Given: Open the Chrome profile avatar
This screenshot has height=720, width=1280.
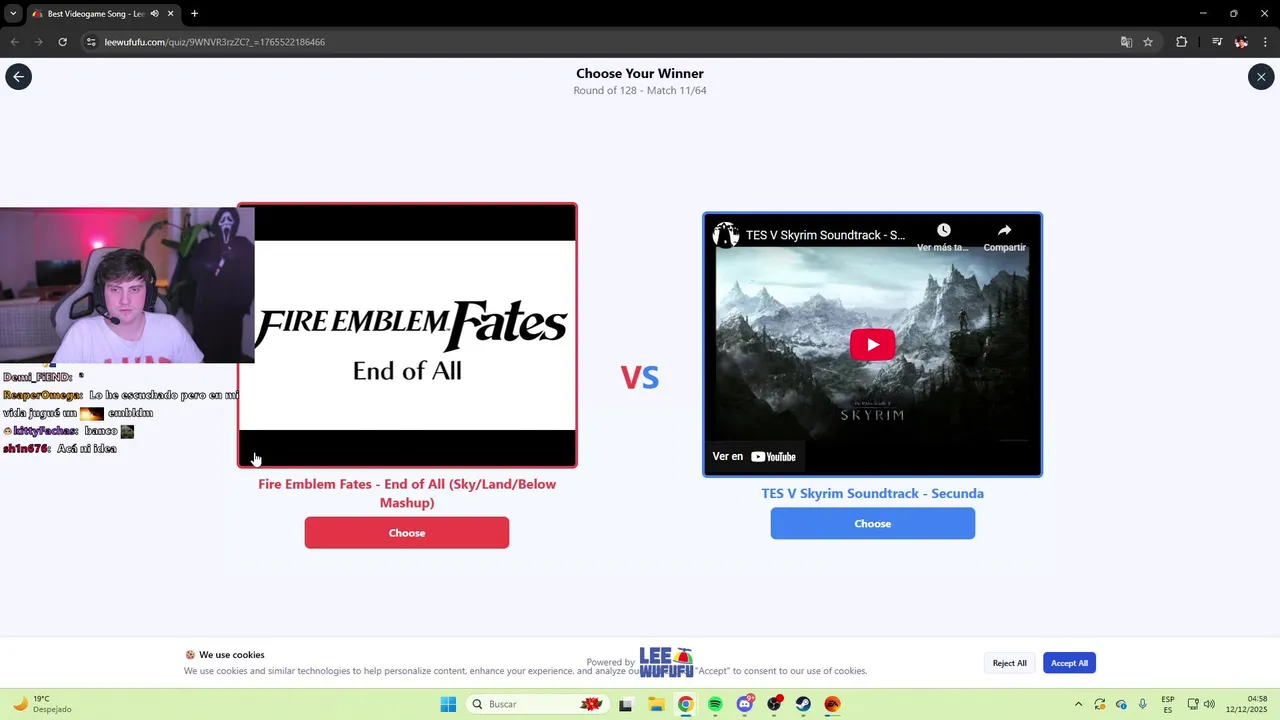Looking at the screenshot, I should click(x=1241, y=42).
